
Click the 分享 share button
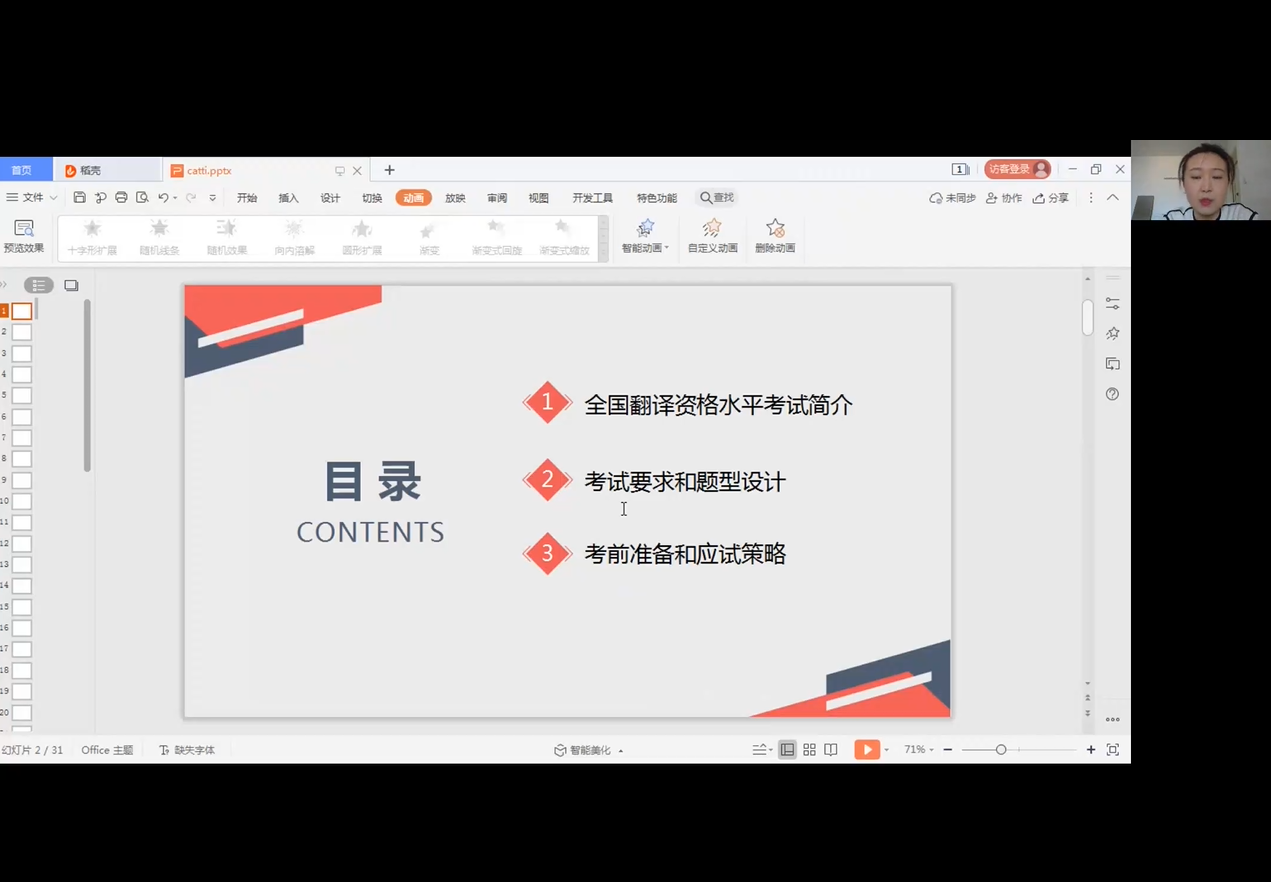1051,198
